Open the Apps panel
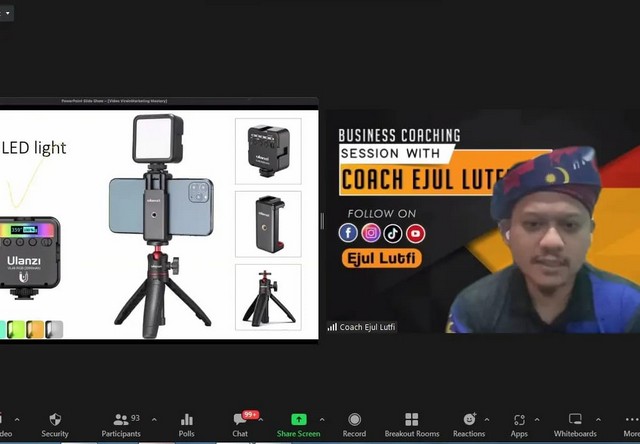 (519, 424)
